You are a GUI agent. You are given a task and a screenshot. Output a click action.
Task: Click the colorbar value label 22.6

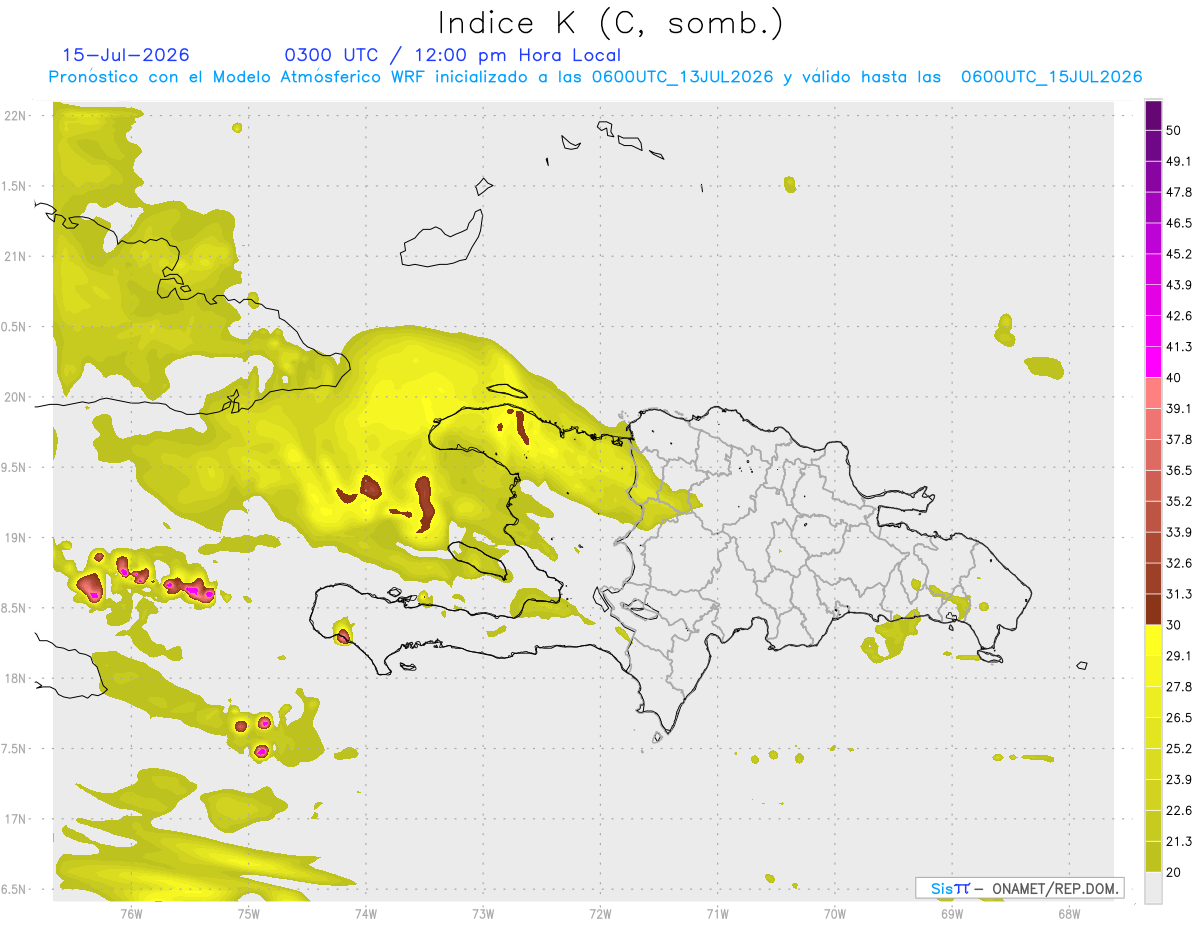click(1179, 811)
